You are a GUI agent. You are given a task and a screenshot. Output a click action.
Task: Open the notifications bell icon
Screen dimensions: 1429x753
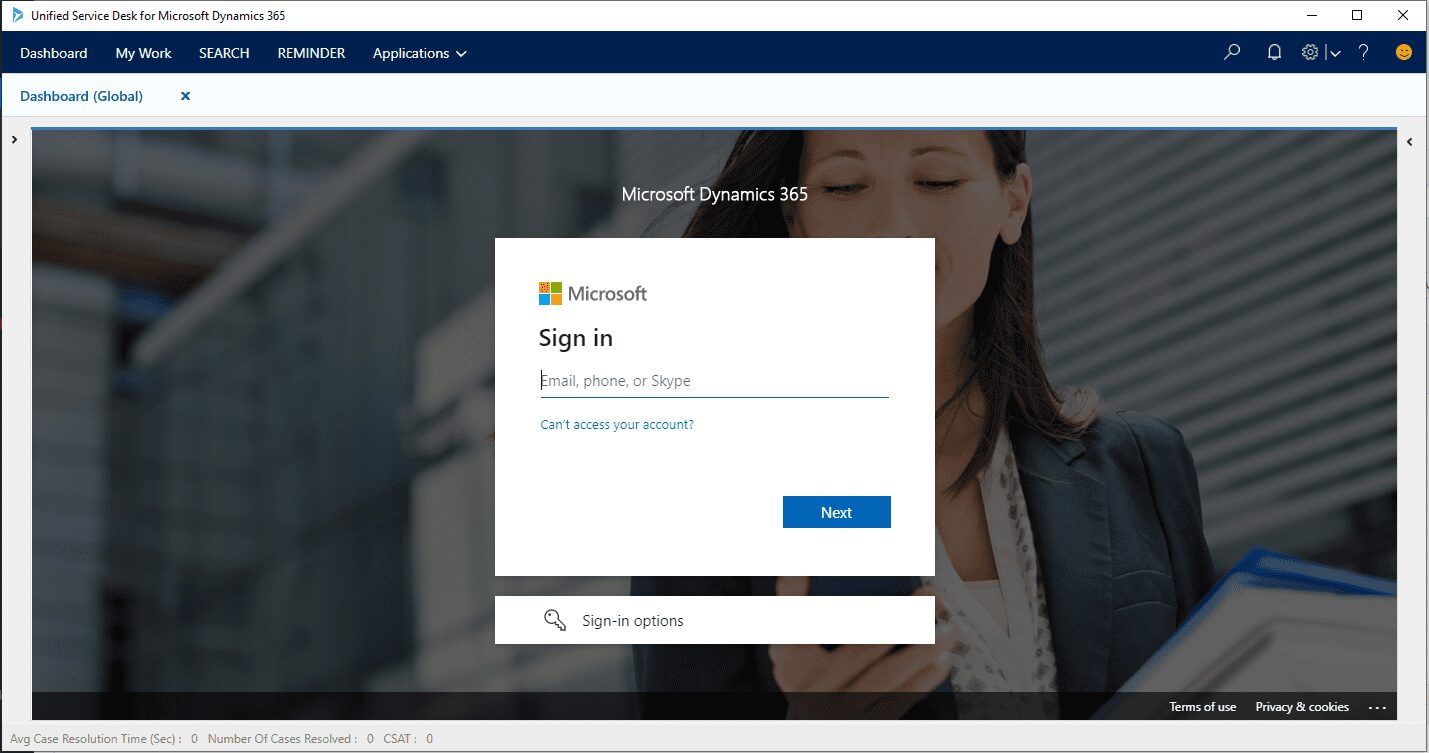[1274, 53]
